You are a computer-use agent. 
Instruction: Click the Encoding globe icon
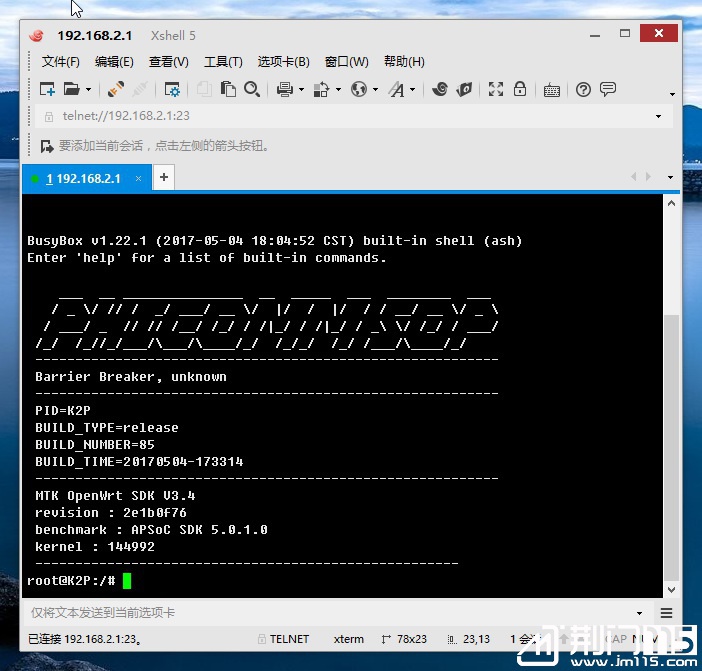click(x=359, y=89)
